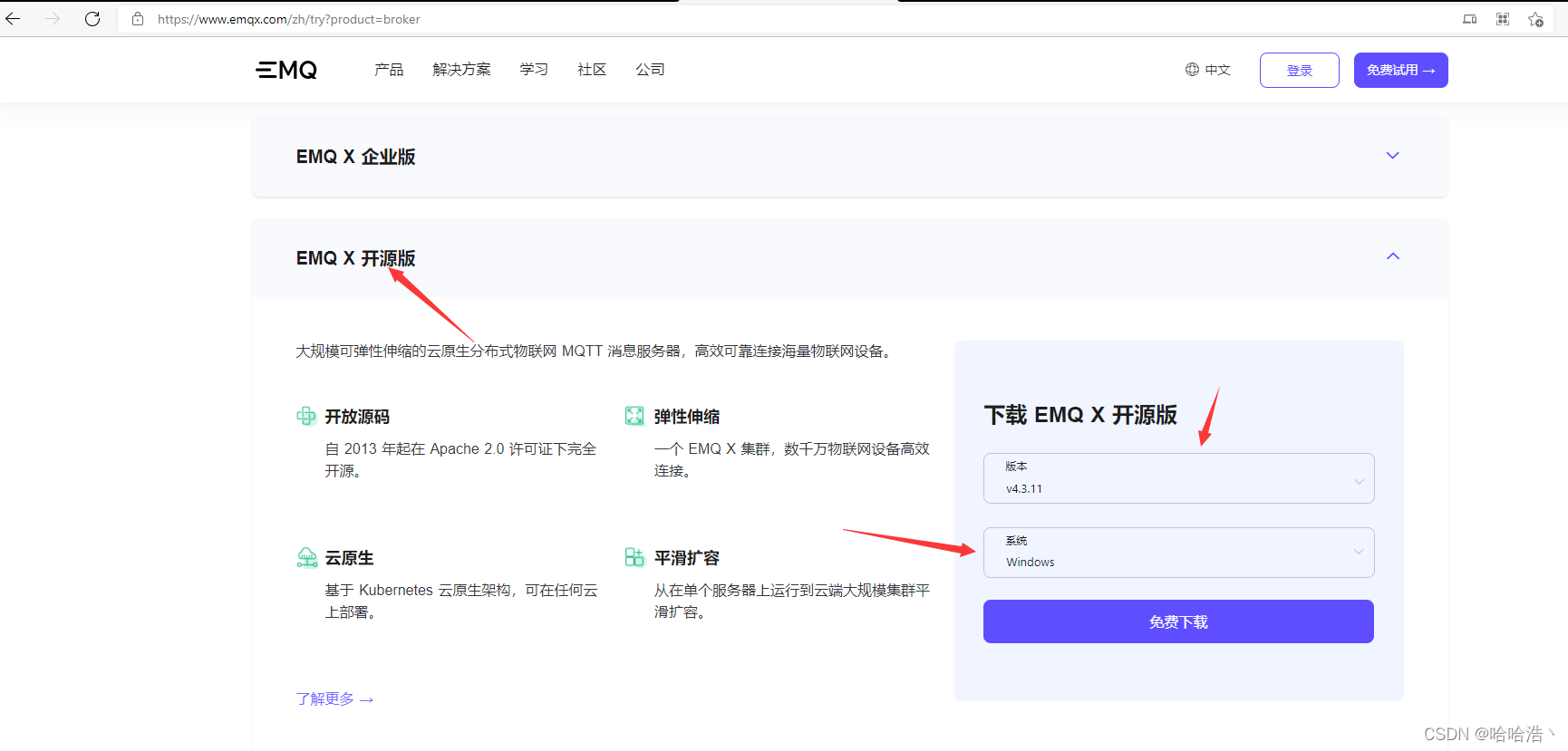The image size is (1568, 751).
Task: Expand the EMQ X 企业版 section chevron
Action: coord(1393,156)
